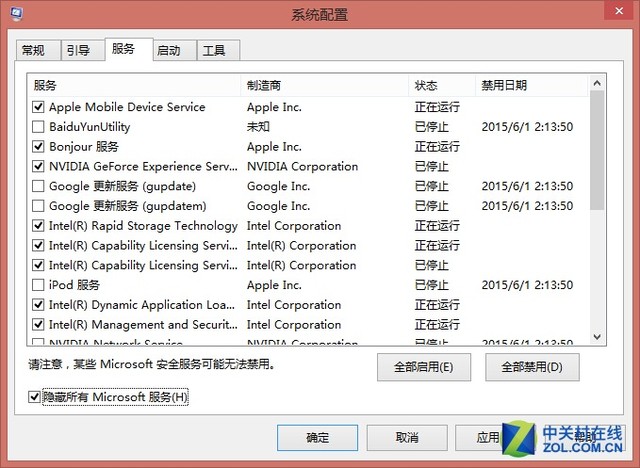Click the 全部禁用(D) button

pyautogui.click(x=532, y=367)
